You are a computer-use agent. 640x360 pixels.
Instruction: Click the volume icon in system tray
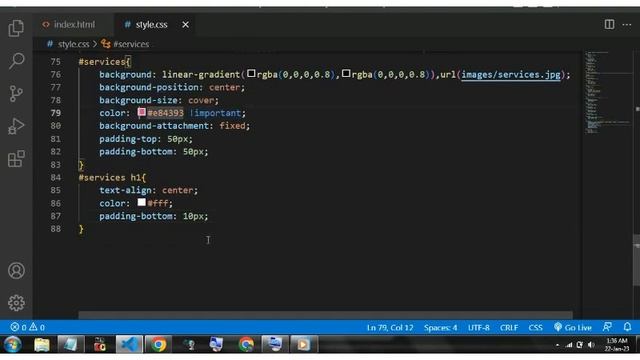(591, 345)
